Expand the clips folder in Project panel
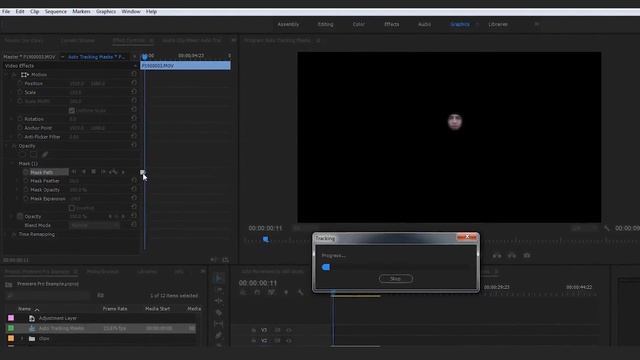Screen dimensions: 640x360 22,339
